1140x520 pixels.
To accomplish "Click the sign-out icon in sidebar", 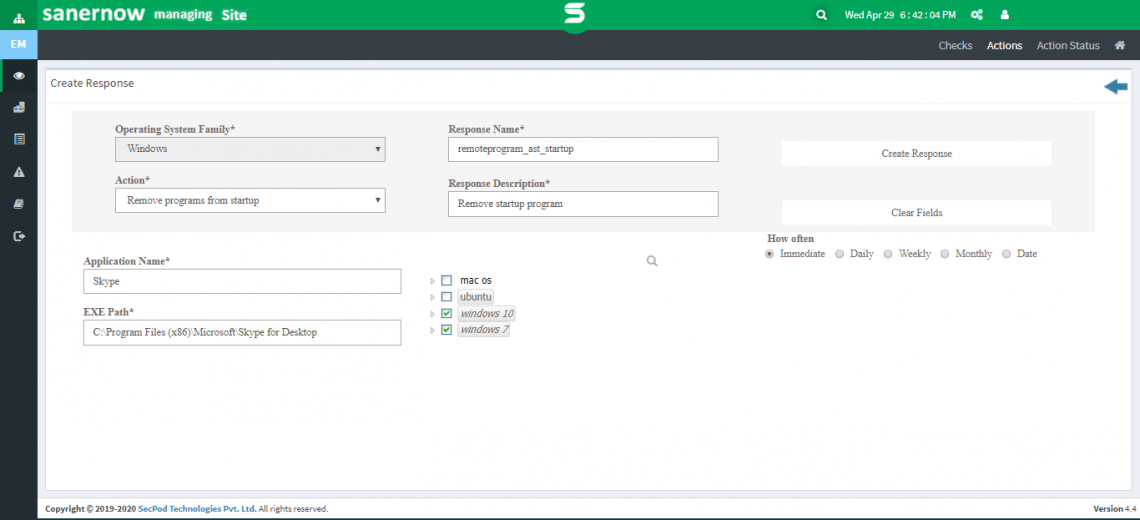I will click(x=18, y=236).
